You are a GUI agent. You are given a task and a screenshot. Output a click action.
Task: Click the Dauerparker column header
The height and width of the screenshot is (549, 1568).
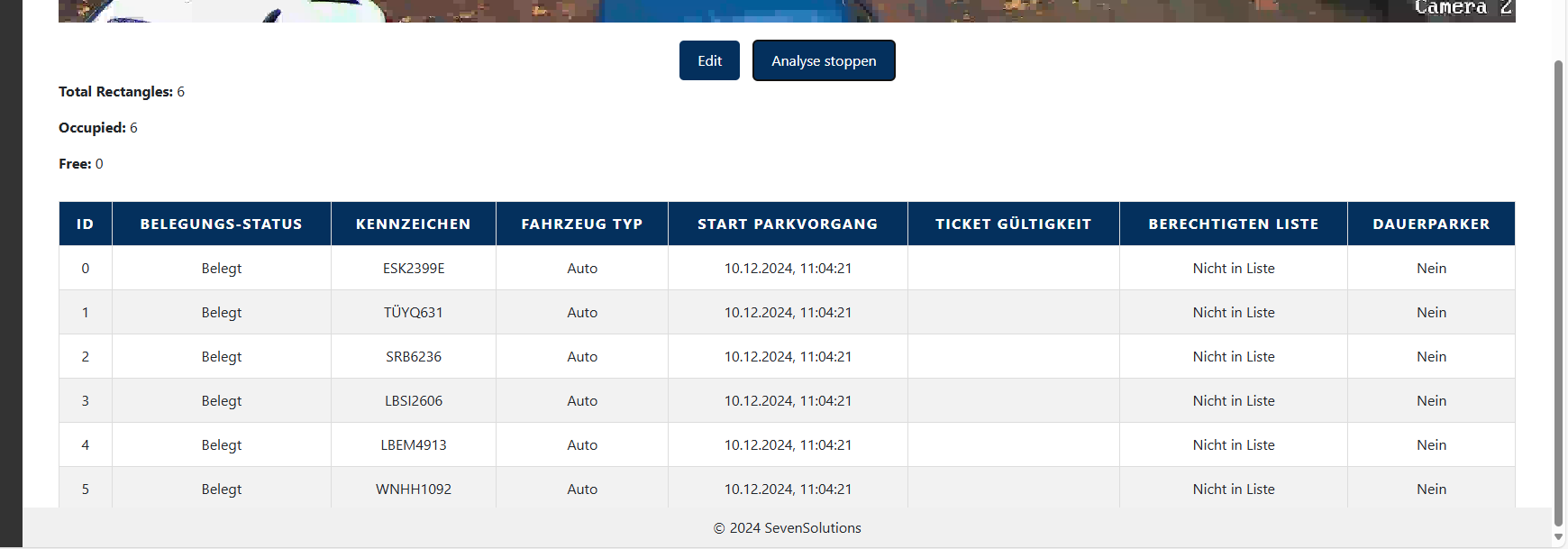tap(1430, 224)
